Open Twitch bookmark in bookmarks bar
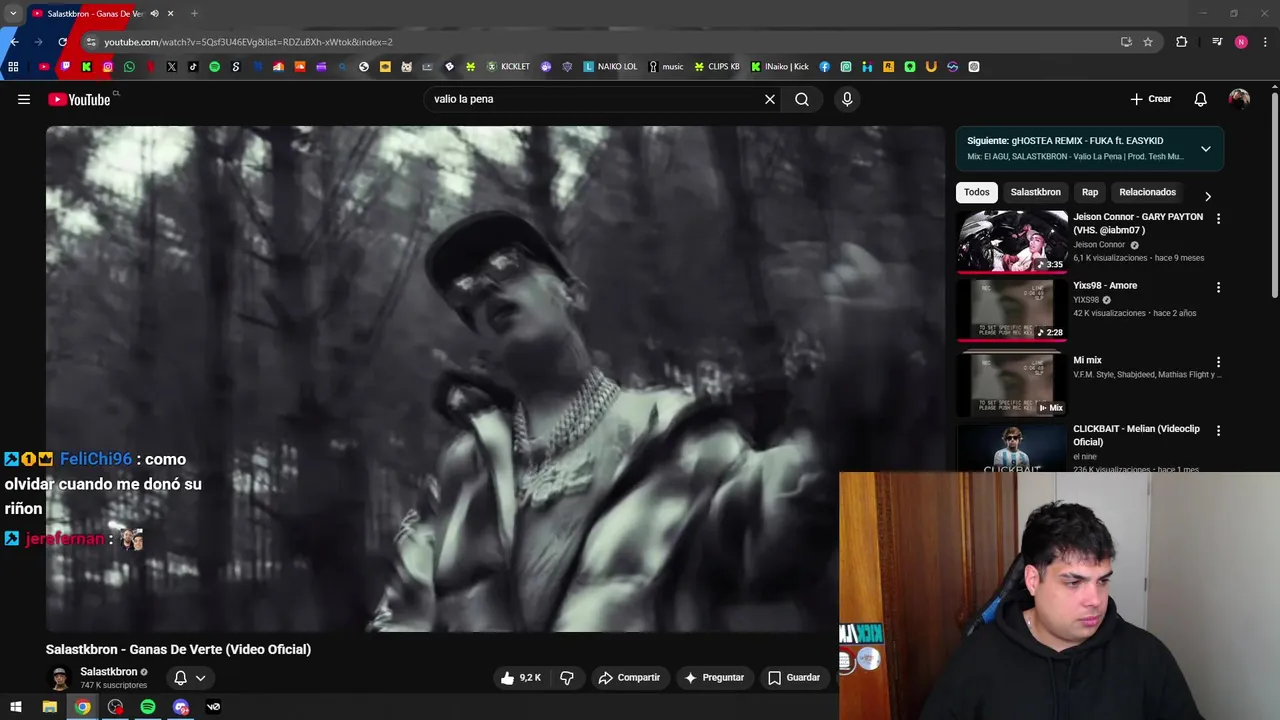 [x=65, y=66]
